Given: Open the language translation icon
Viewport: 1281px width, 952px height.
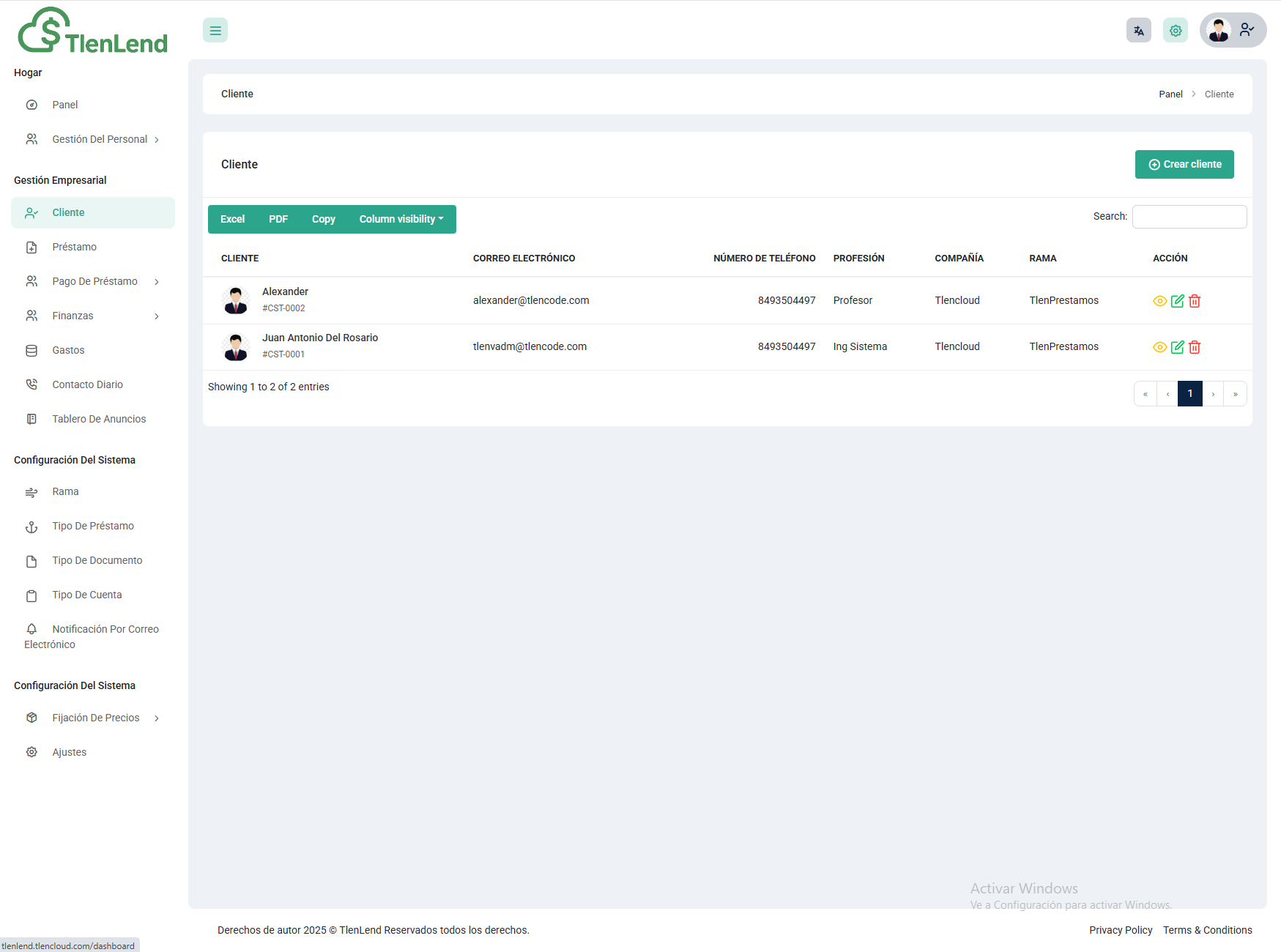Looking at the screenshot, I should (1138, 31).
